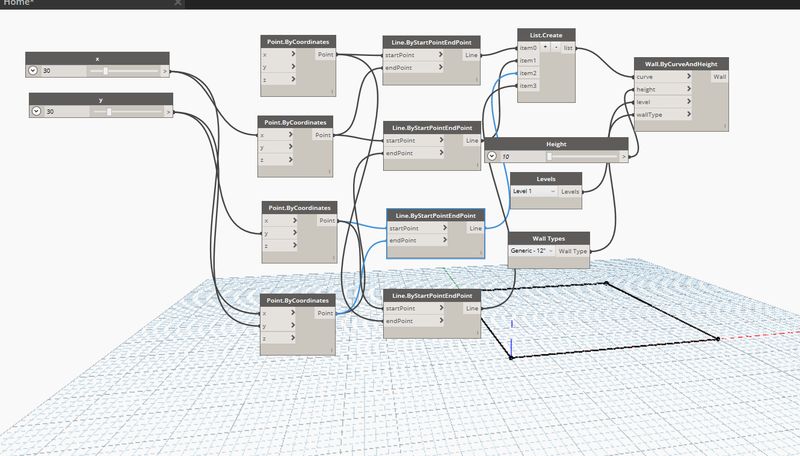
Task: Click the wallType input port on Wall.ByCurveAndHeight
Action: pos(663,115)
